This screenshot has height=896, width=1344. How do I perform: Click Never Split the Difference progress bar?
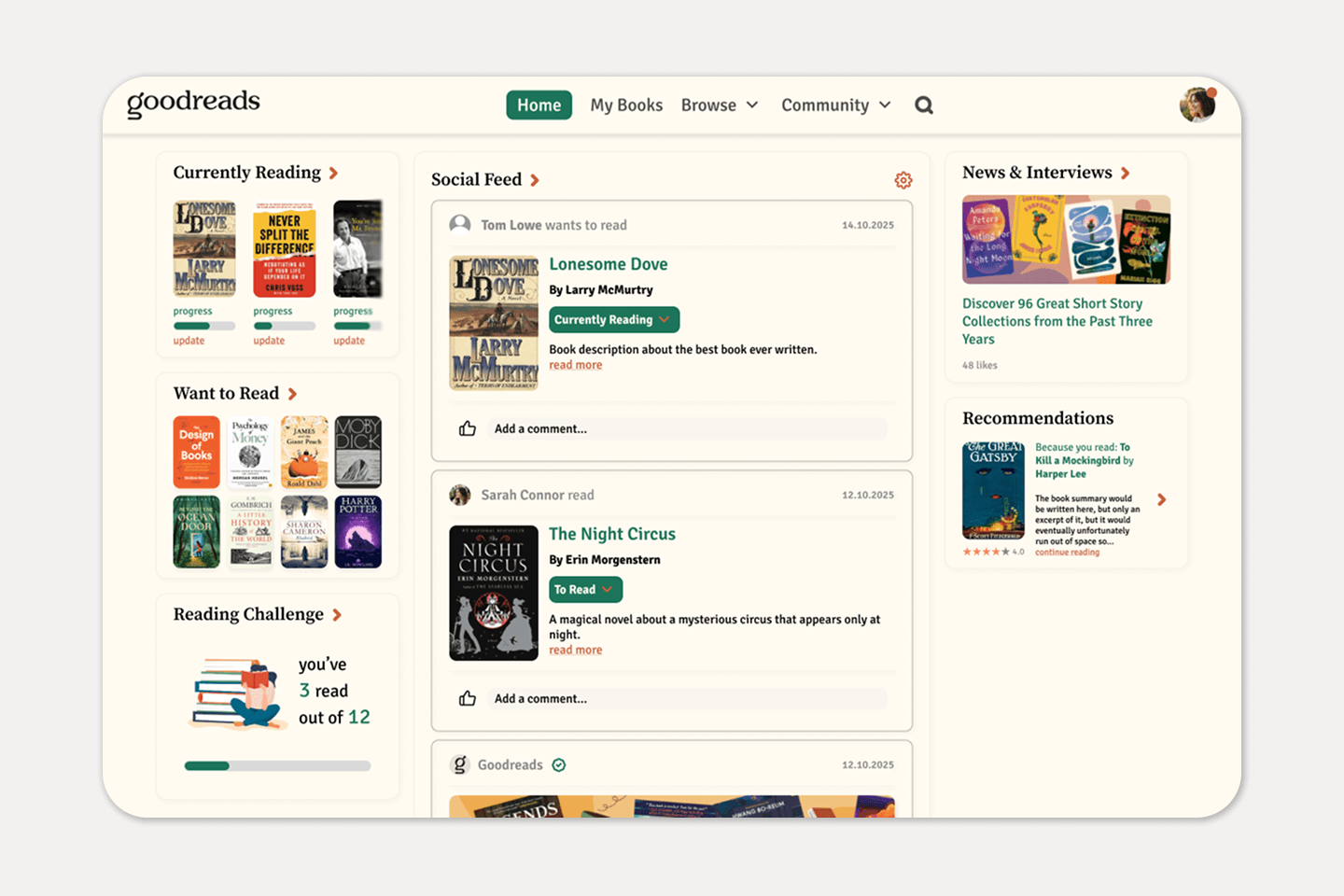(285, 326)
